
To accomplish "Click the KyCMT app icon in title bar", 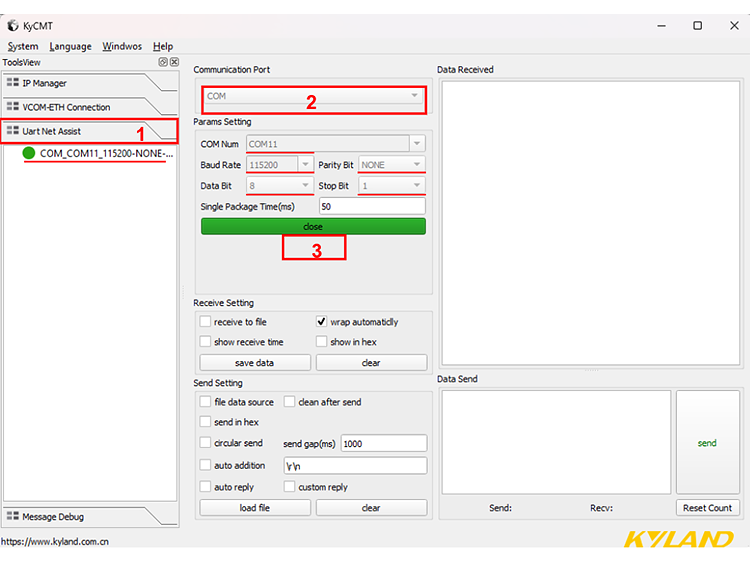I will 12,26.
